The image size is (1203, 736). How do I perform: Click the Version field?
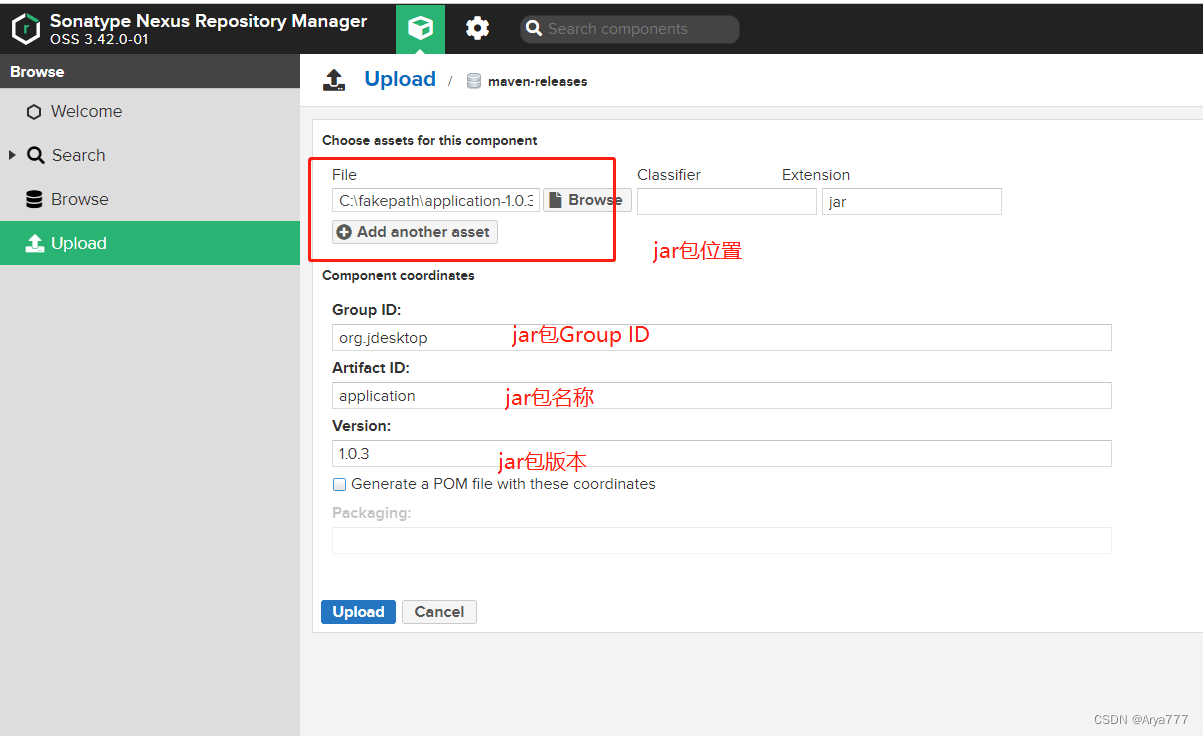pyautogui.click(x=722, y=453)
